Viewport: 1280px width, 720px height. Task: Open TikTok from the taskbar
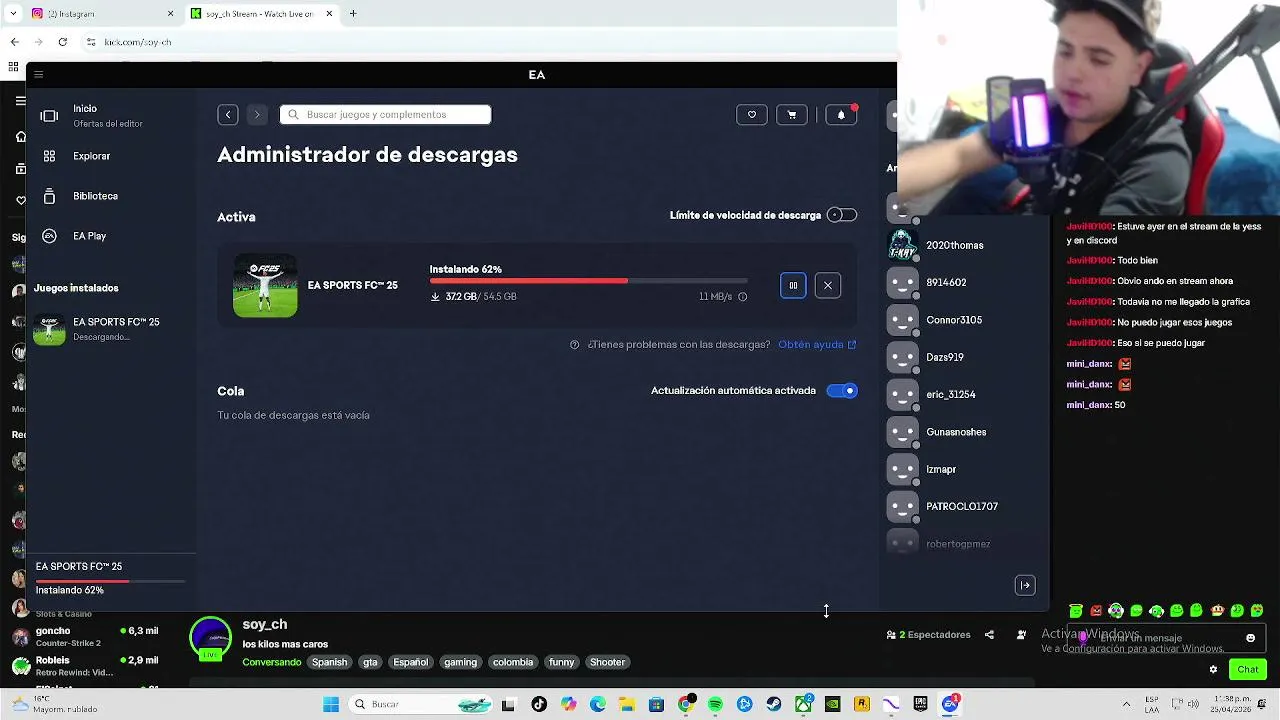point(539,704)
